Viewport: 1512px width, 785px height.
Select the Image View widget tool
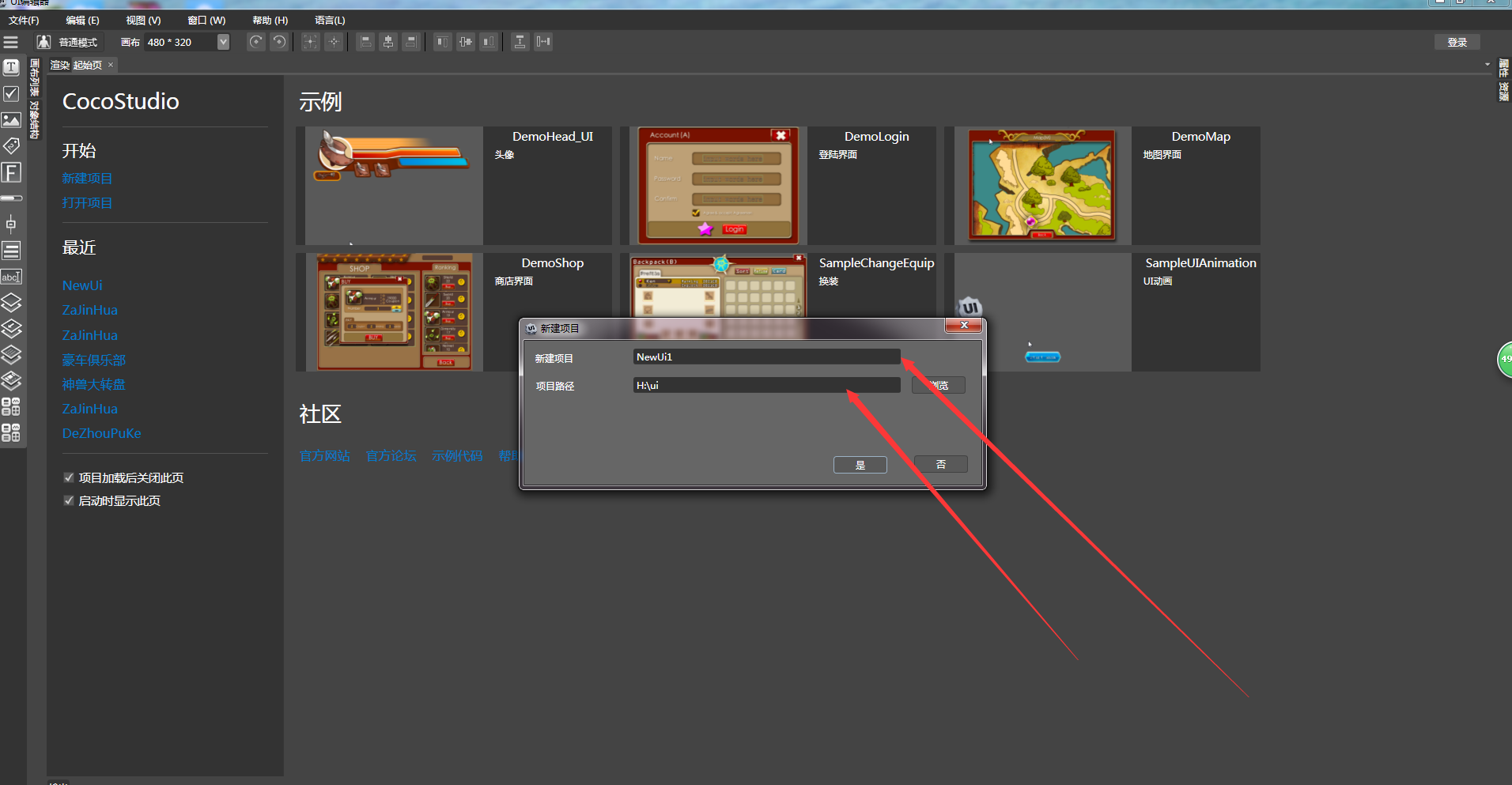tap(11, 120)
